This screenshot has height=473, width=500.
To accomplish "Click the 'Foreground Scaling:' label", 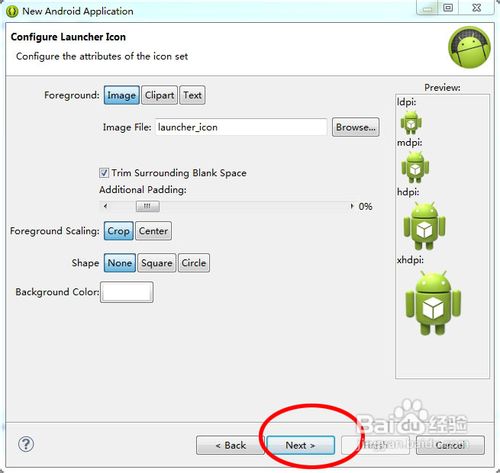I will pos(55,231).
